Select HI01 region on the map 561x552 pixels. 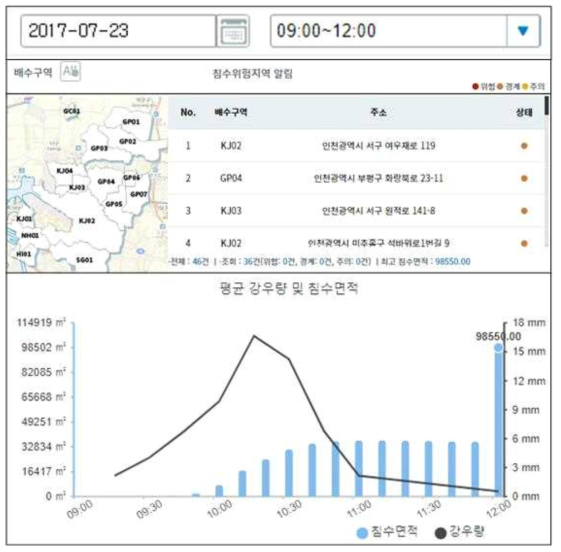point(24,254)
